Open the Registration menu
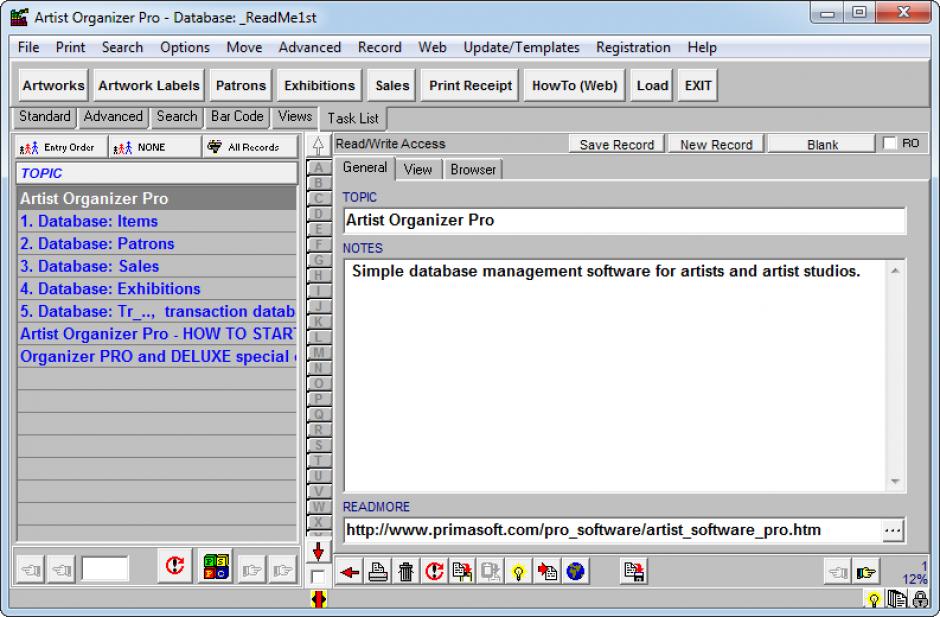 coord(633,47)
